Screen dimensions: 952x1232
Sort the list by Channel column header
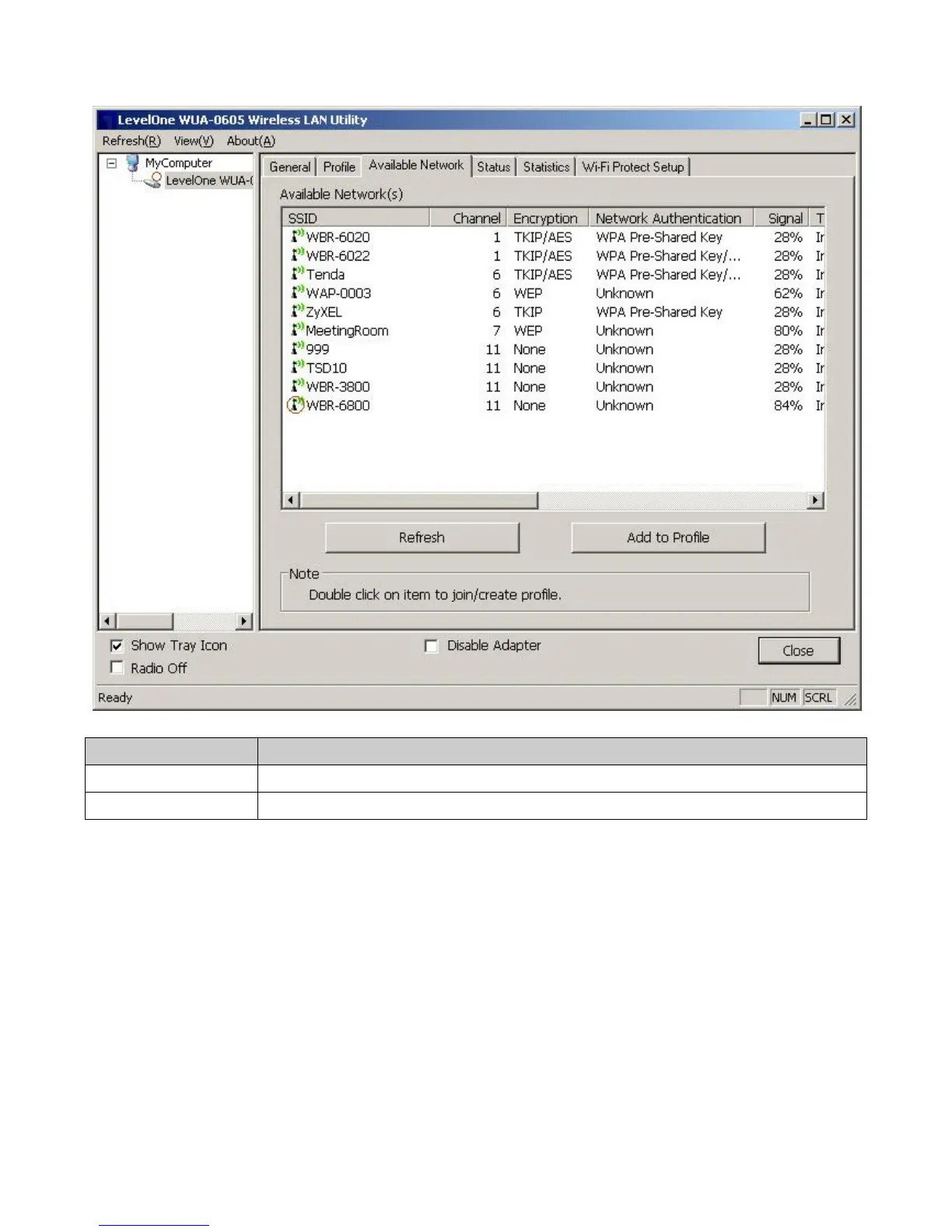point(469,218)
